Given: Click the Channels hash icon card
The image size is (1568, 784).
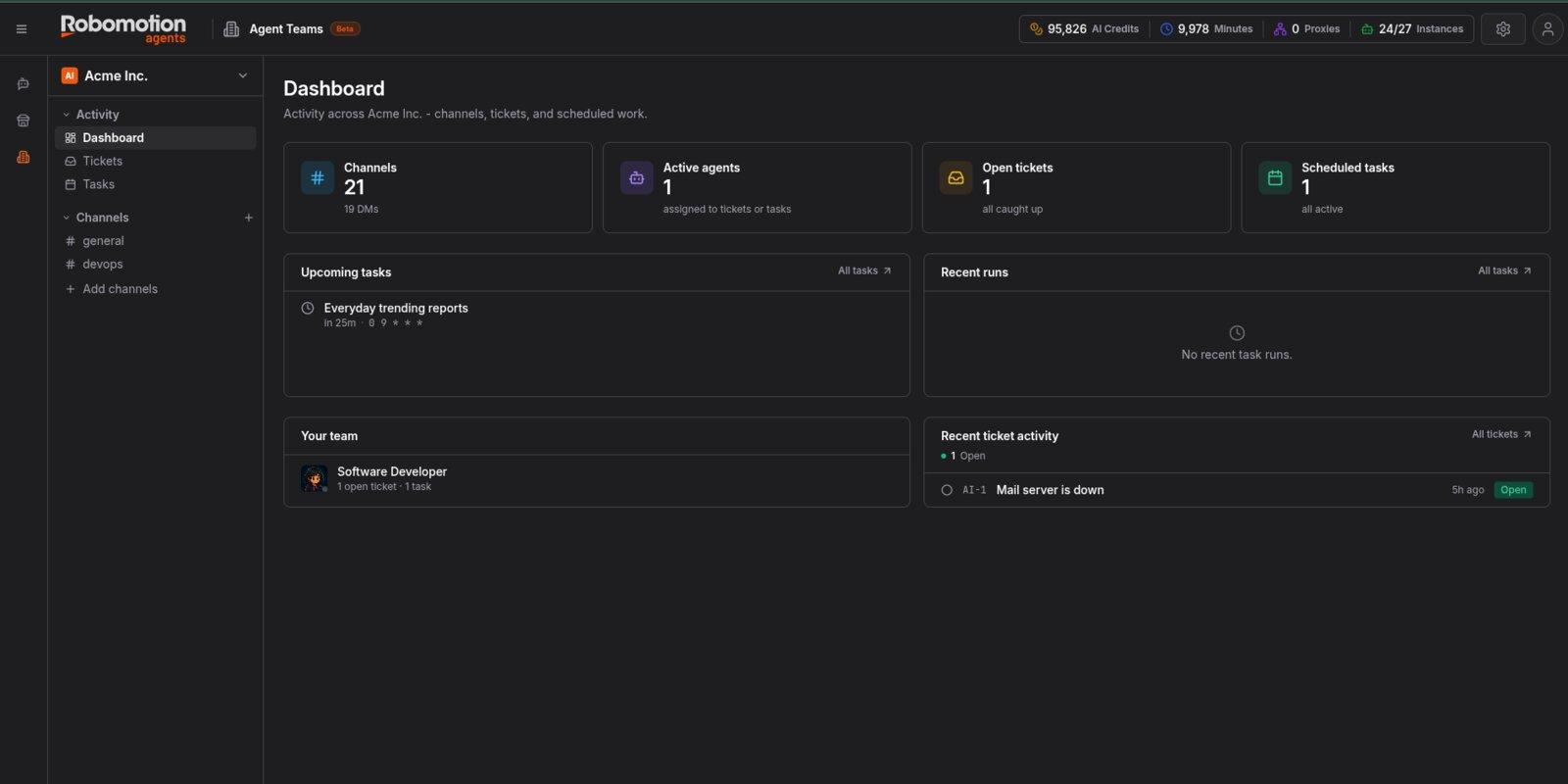Looking at the screenshot, I should pyautogui.click(x=318, y=177).
